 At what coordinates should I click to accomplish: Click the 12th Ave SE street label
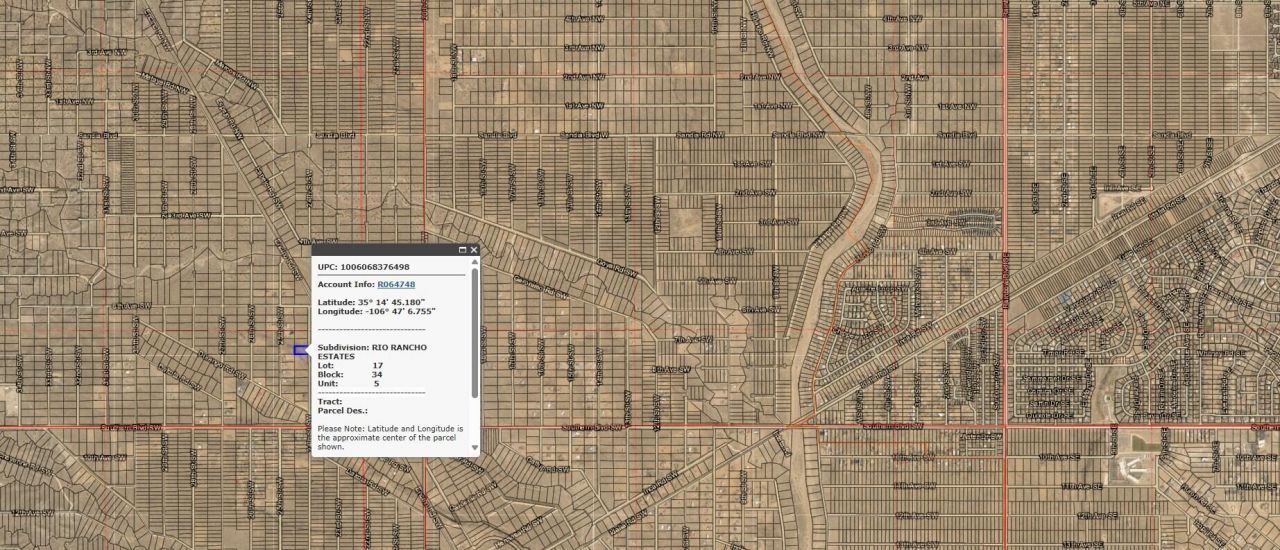tap(1097, 516)
